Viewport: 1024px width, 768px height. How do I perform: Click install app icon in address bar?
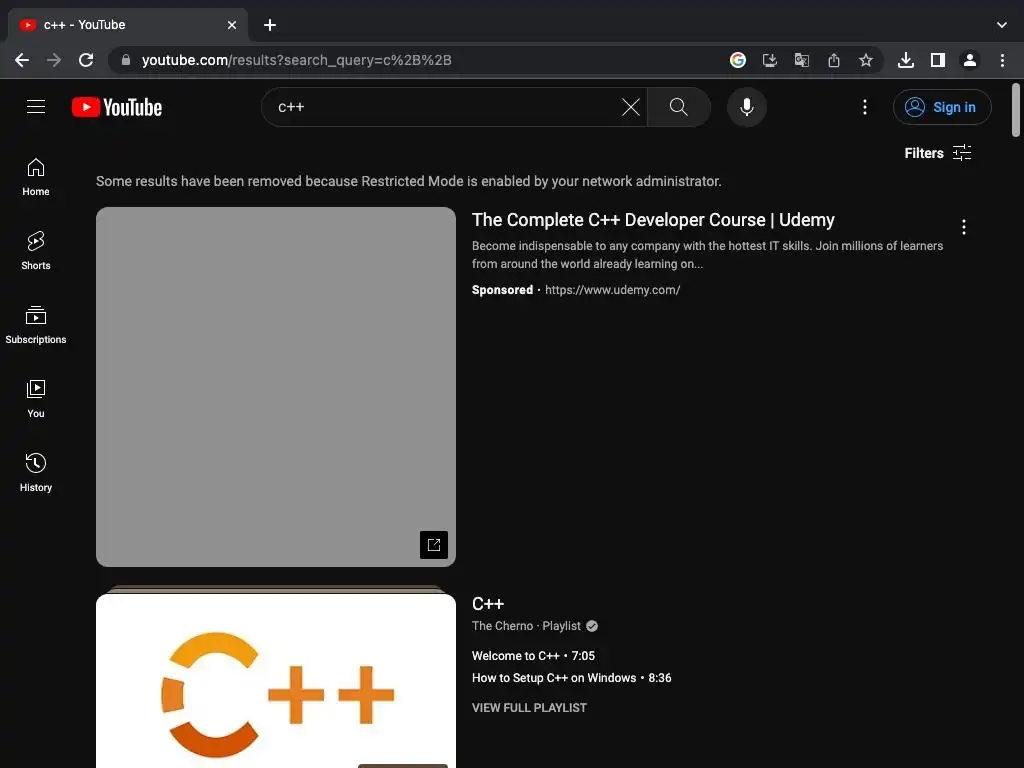point(770,60)
